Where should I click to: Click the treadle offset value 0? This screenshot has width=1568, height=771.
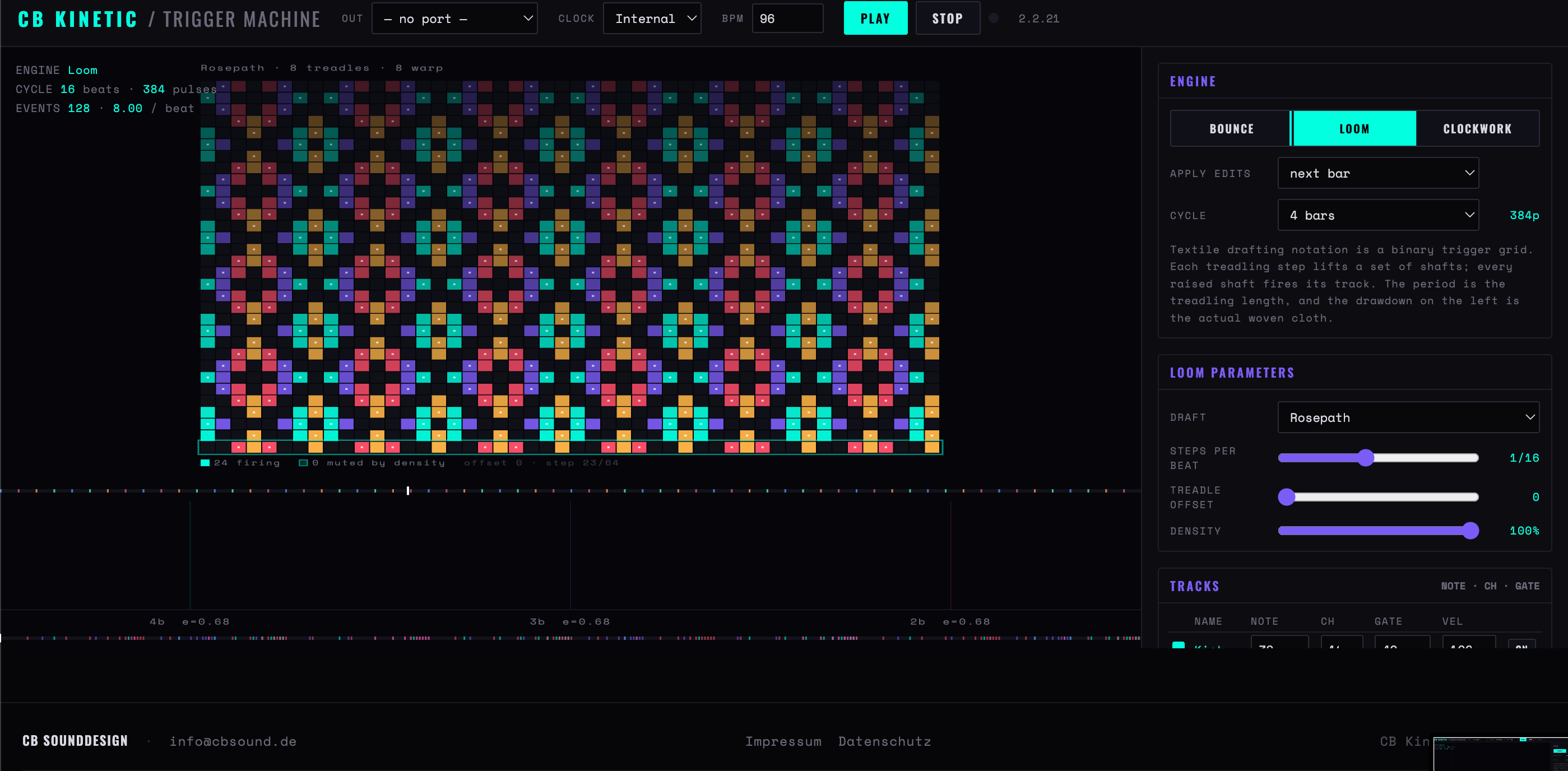click(1535, 497)
